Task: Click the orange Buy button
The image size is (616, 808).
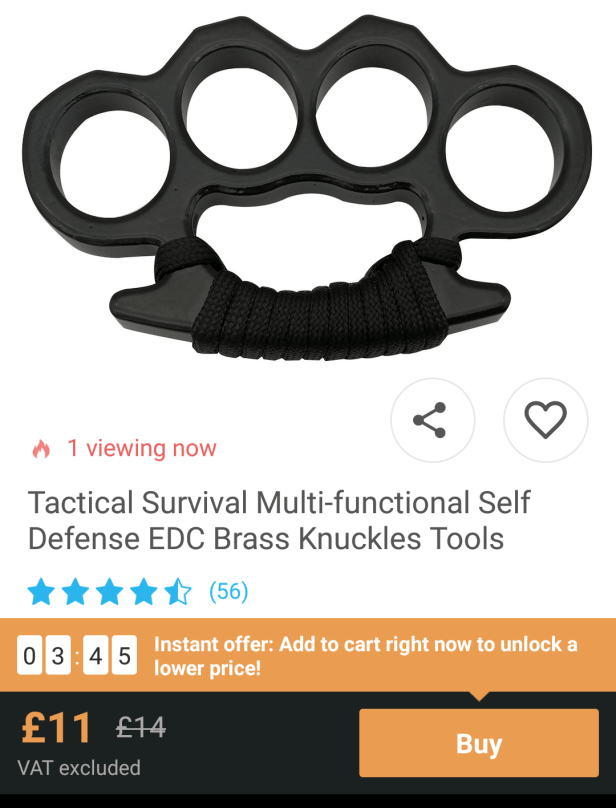Action: 478,743
